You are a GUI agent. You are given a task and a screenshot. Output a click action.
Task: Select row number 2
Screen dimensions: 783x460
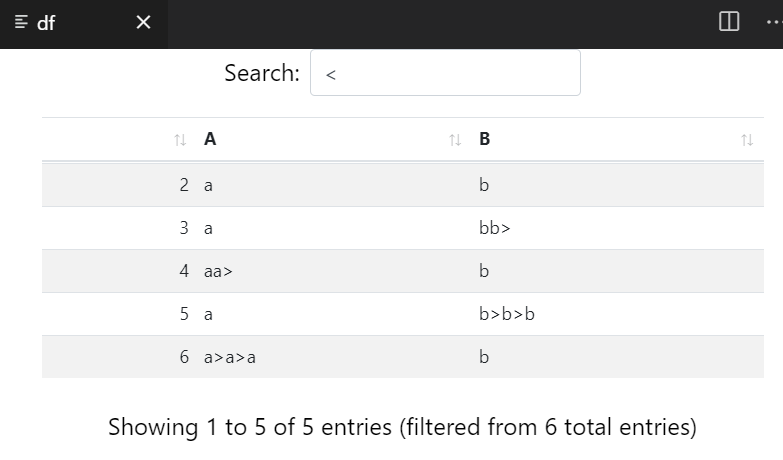point(184,185)
